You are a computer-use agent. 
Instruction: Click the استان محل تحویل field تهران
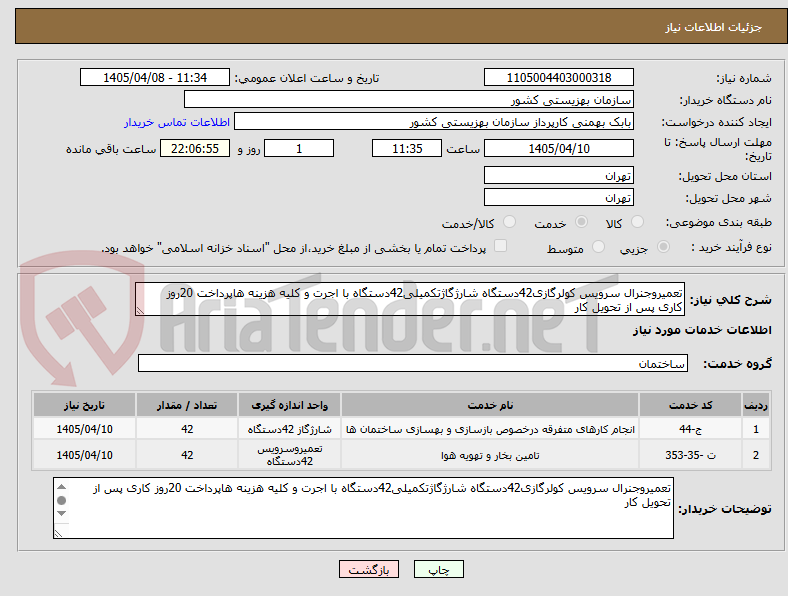[558, 175]
